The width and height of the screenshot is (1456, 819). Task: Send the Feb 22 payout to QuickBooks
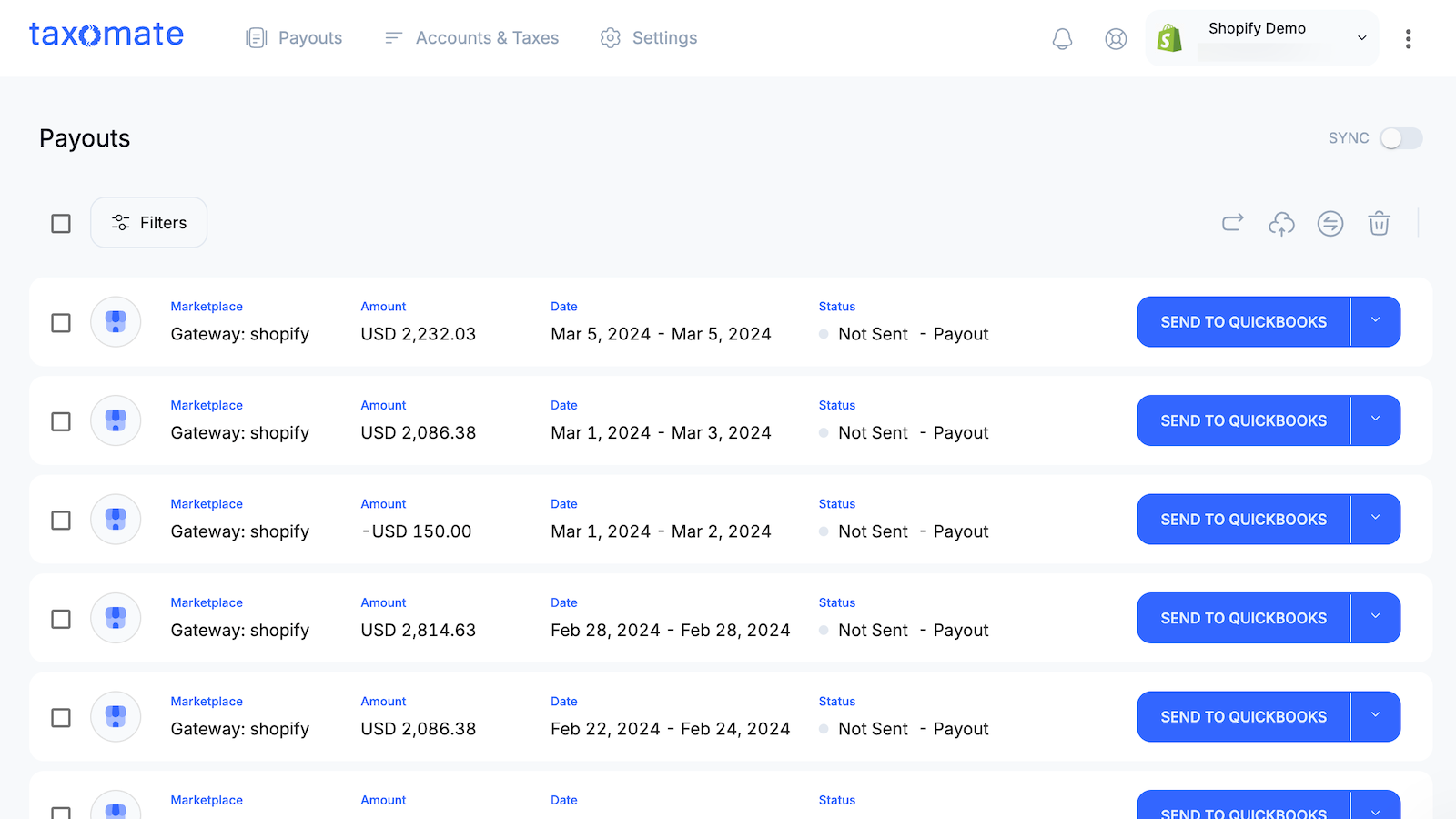pos(1242,716)
